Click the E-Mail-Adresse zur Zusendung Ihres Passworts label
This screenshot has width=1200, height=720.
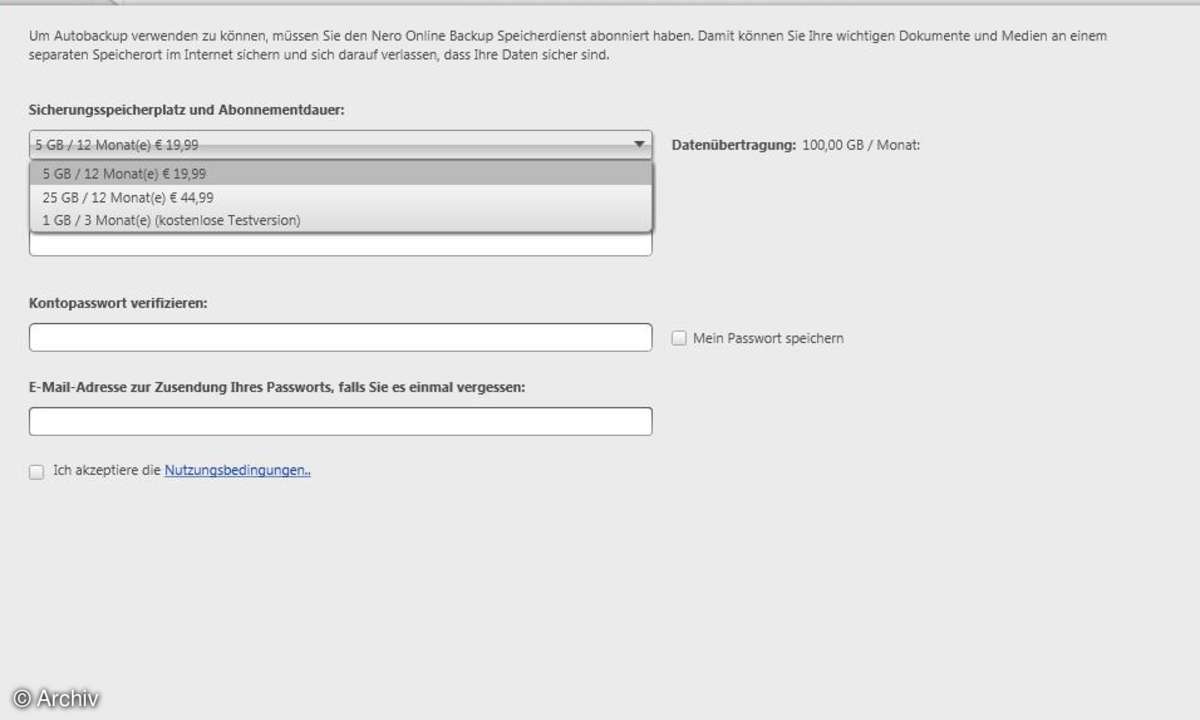click(x=277, y=386)
